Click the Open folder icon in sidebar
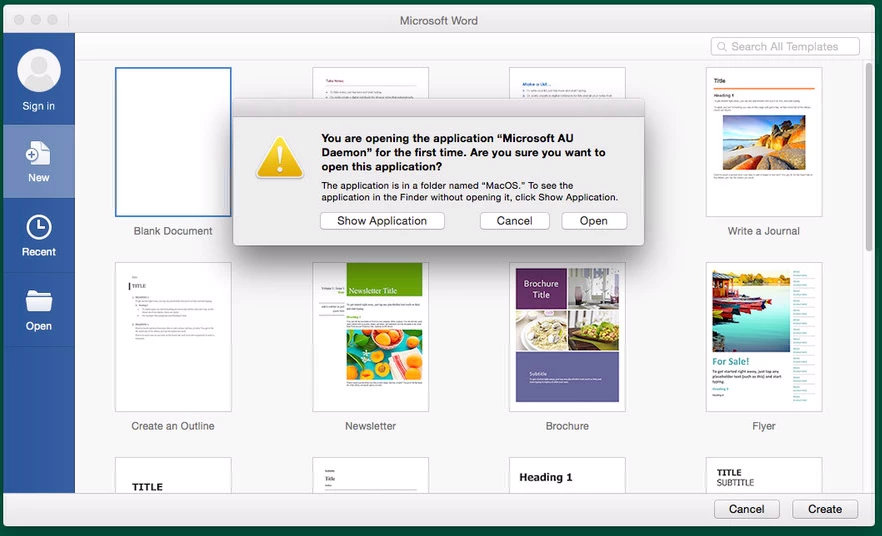The height and width of the screenshot is (536, 882). click(38, 301)
